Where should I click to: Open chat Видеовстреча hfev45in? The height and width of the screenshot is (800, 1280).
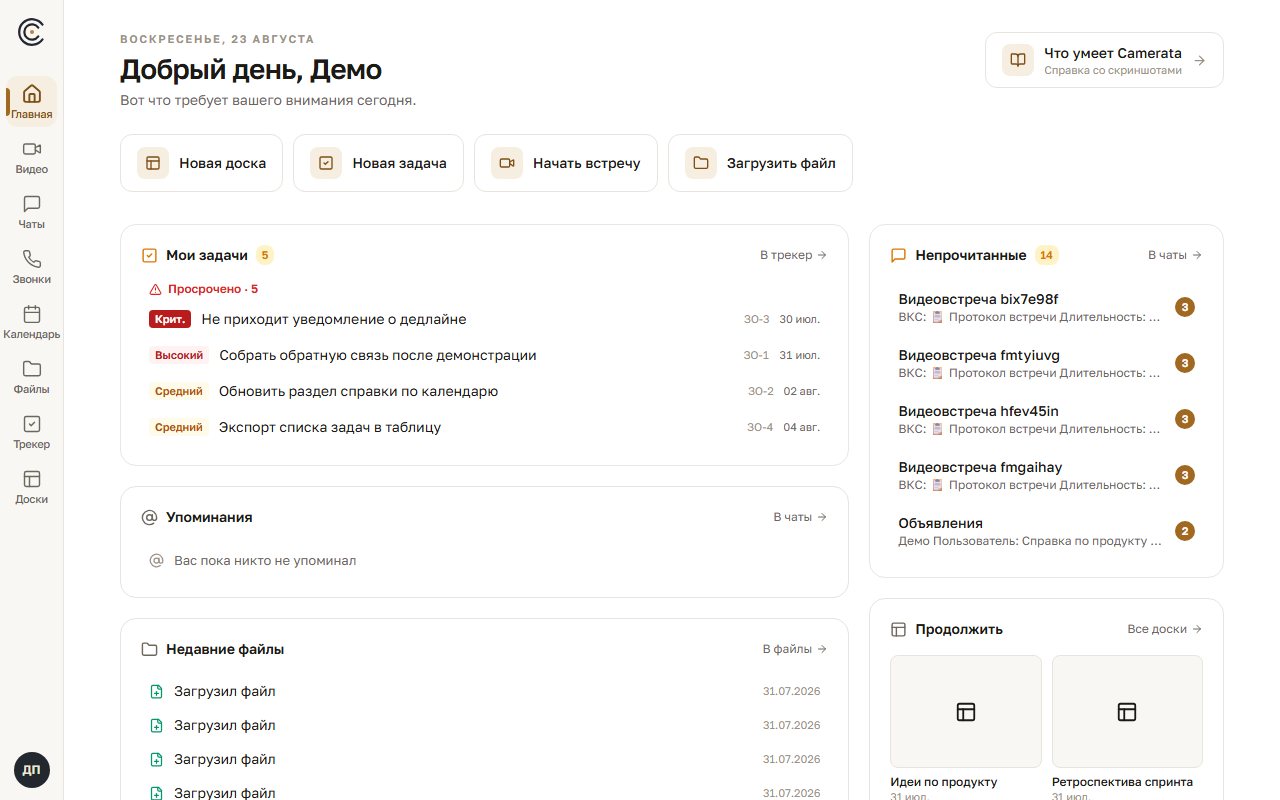pyautogui.click(x=1046, y=419)
